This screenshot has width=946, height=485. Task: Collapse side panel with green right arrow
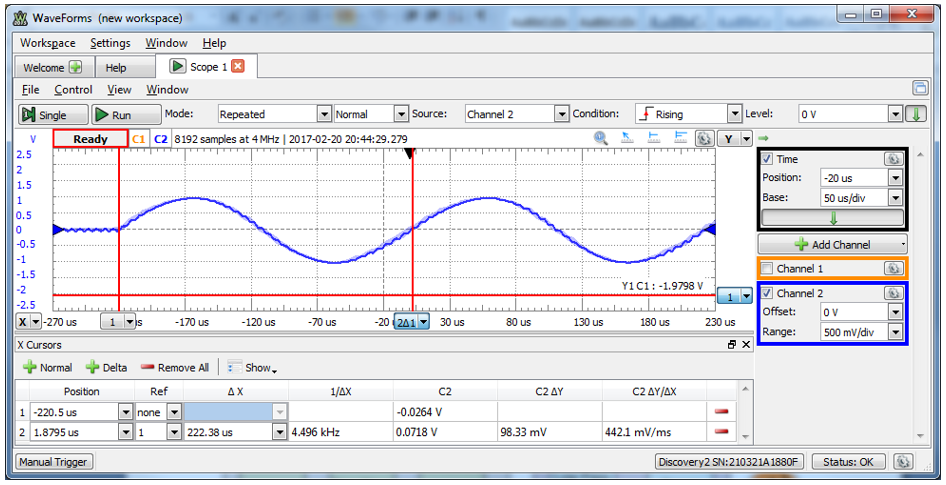[x=763, y=138]
